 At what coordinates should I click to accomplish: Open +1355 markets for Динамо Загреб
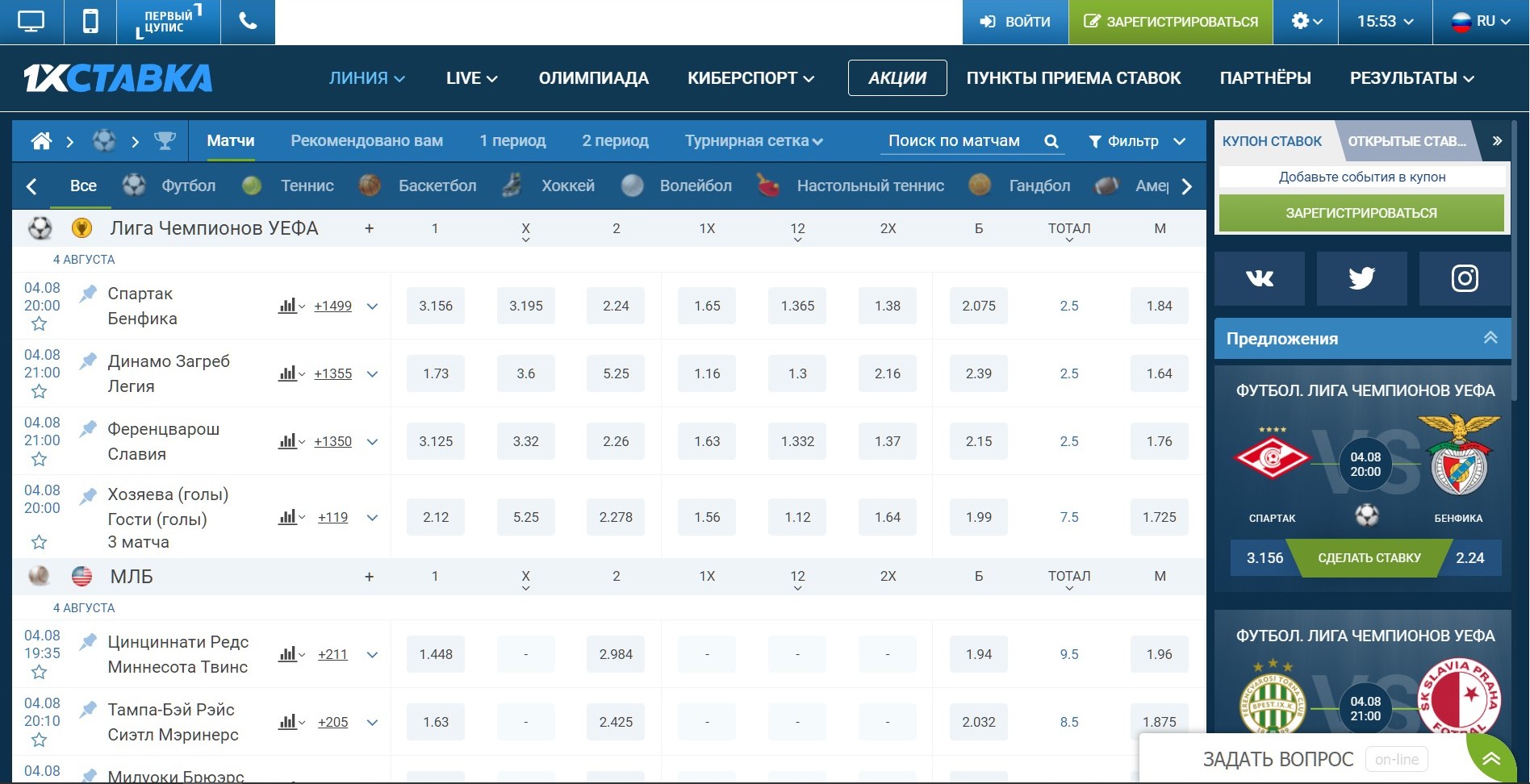pyautogui.click(x=333, y=374)
